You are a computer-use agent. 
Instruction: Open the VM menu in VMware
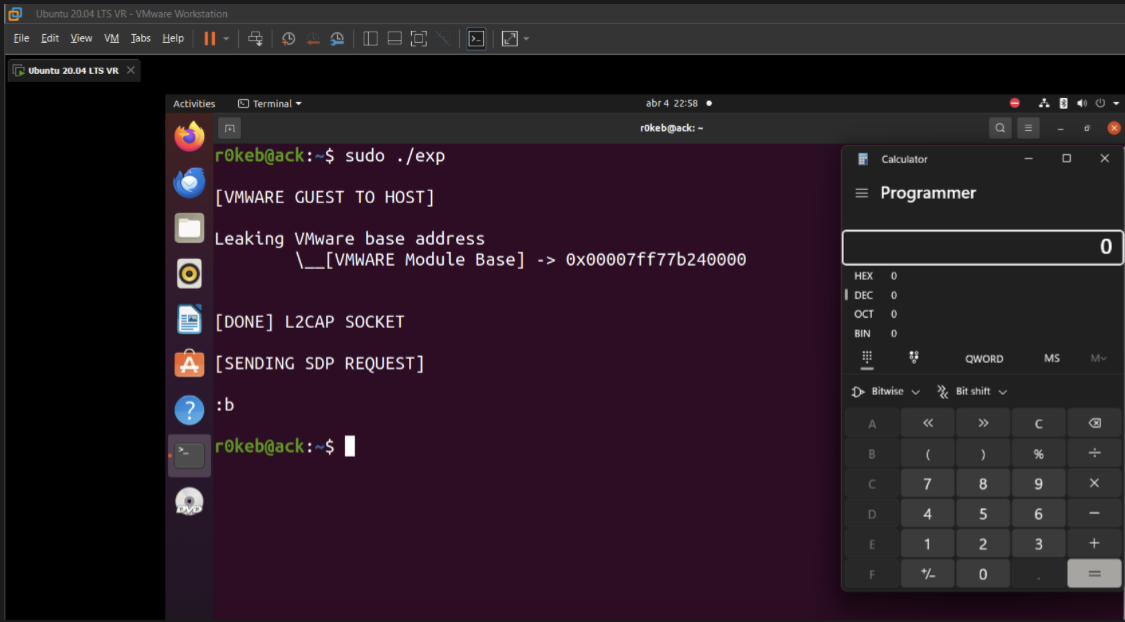111,39
